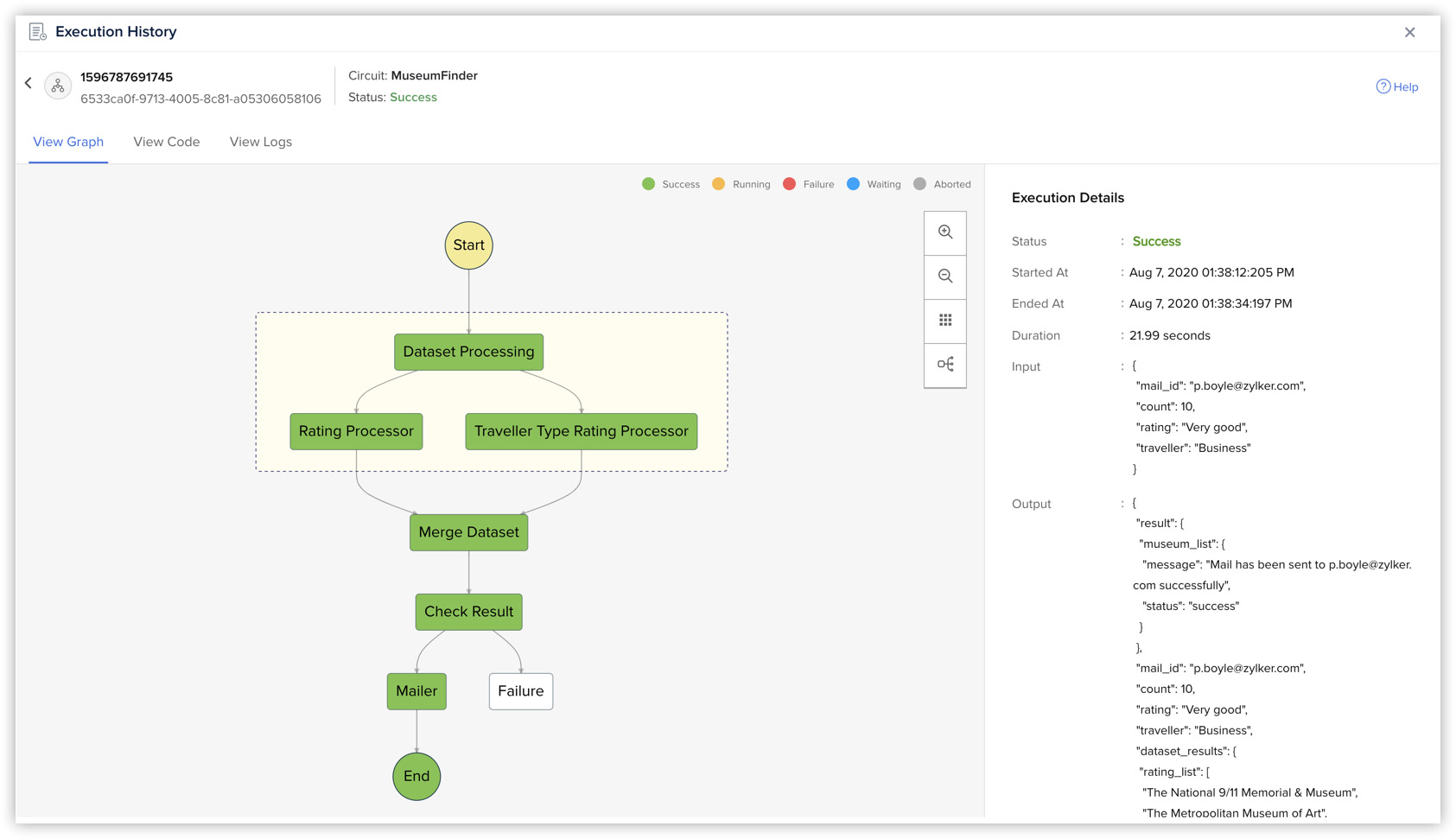
Task: Click the green Success legend dot
Action: 649,184
